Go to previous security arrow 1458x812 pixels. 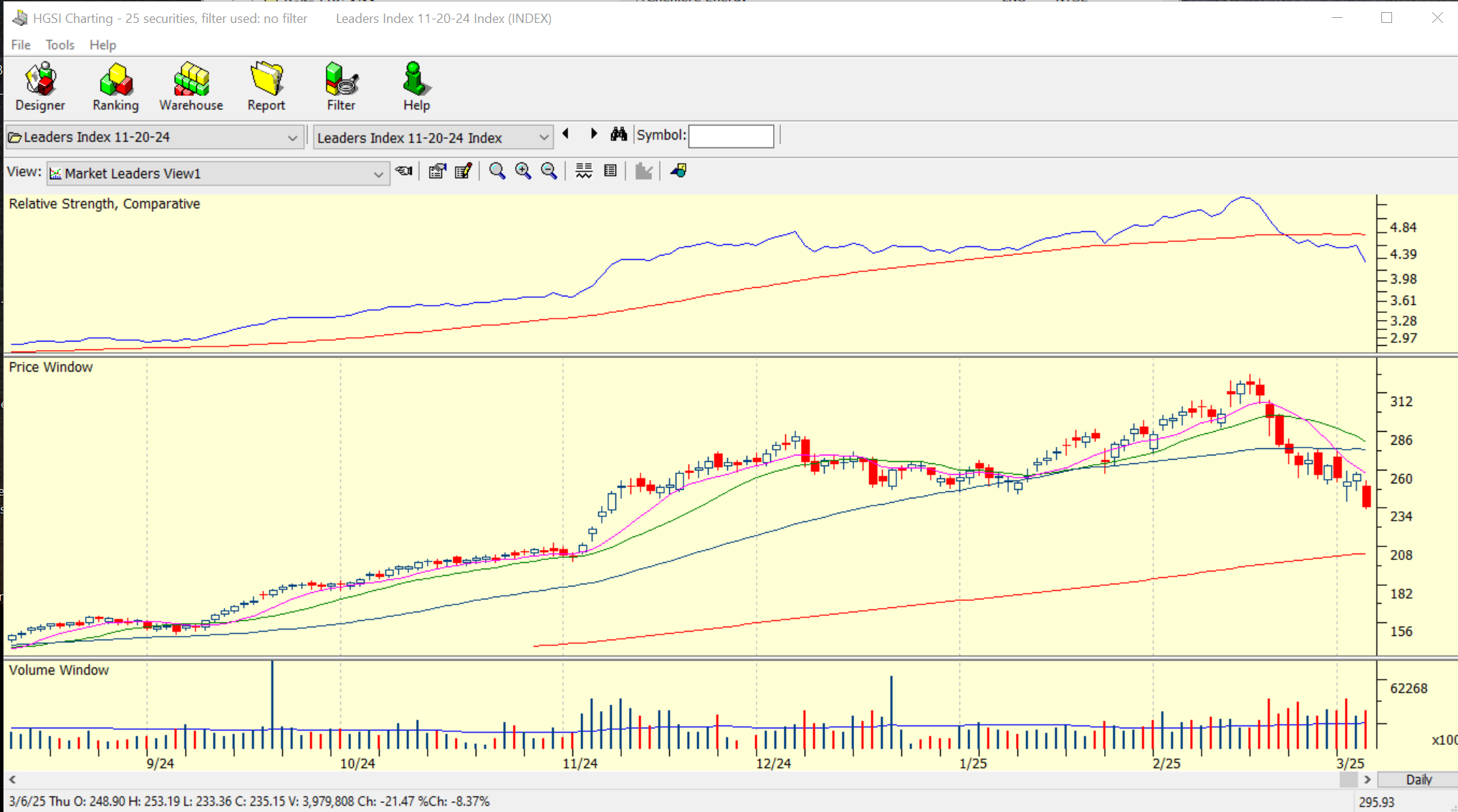pyautogui.click(x=566, y=134)
